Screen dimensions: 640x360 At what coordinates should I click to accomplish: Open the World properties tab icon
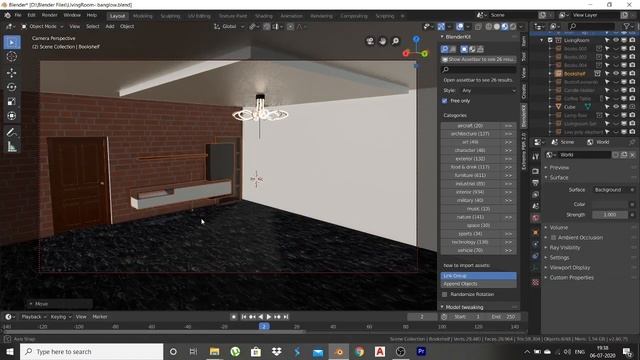536,218
